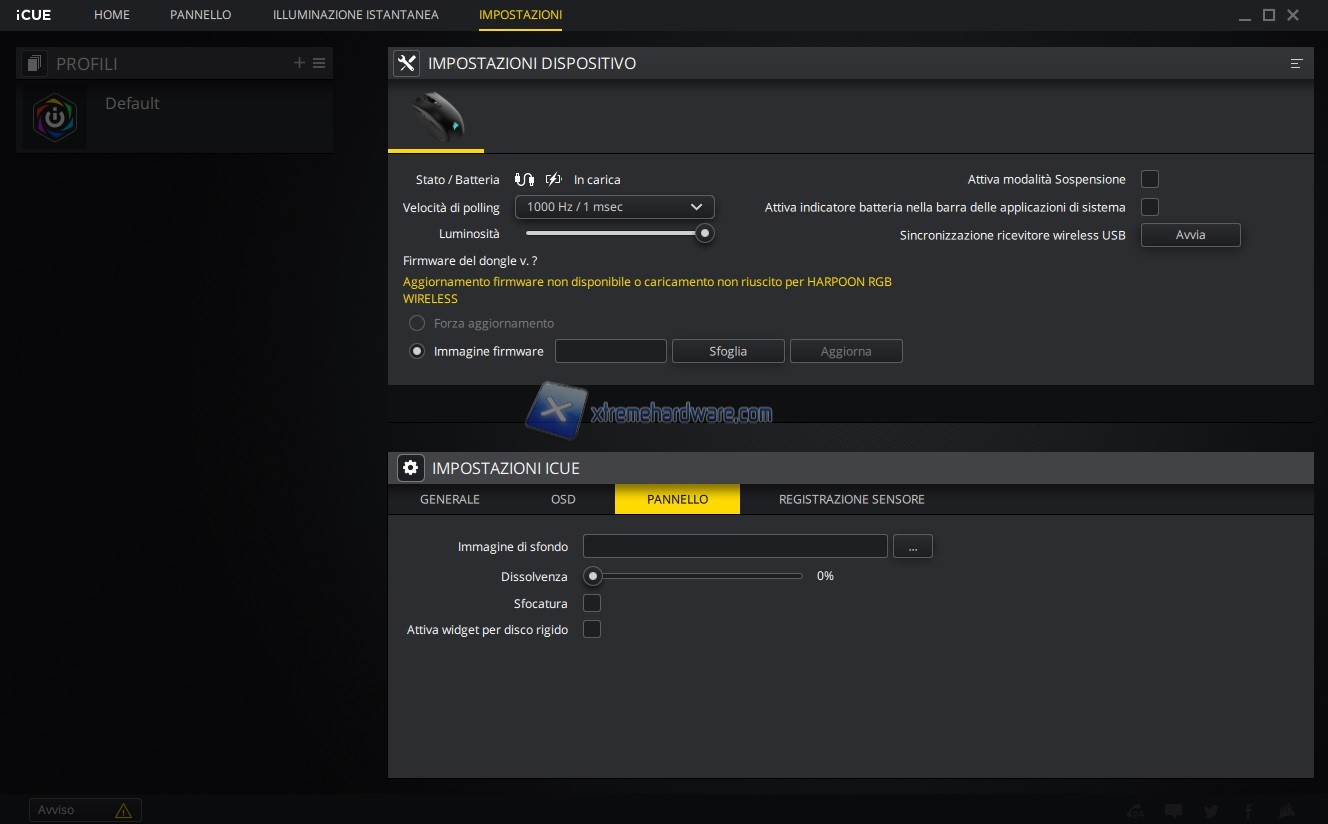
Task: Select the Immagine firmware radio button
Action: 417,351
